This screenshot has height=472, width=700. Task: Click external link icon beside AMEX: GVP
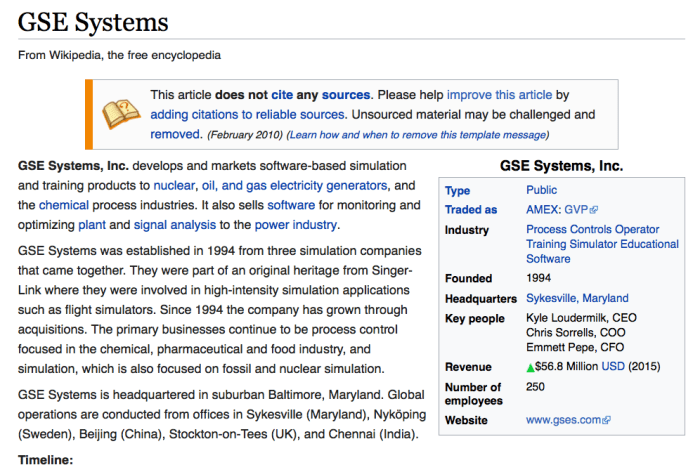click(x=594, y=211)
